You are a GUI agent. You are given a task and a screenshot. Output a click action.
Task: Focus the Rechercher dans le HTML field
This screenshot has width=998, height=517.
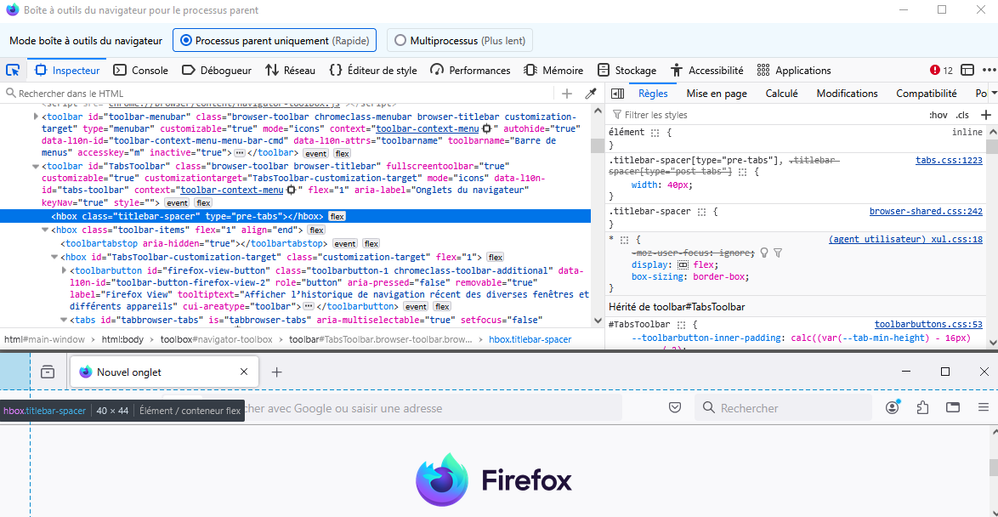(280, 94)
